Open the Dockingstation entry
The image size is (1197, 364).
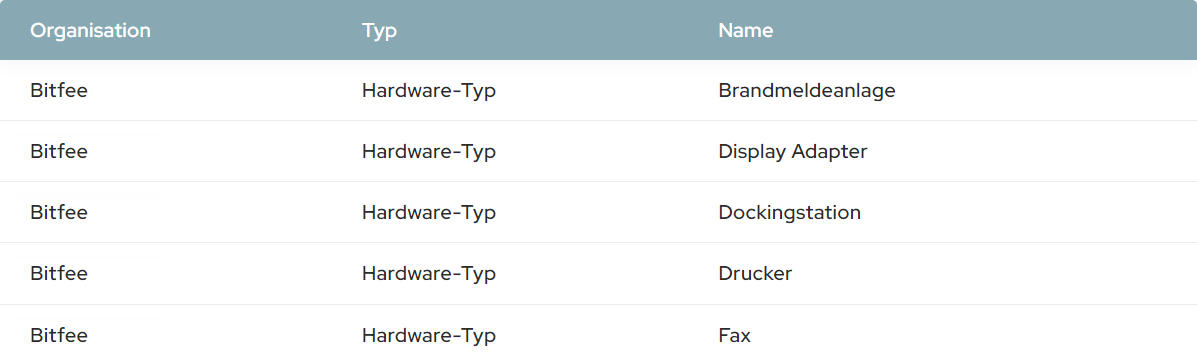[789, 213]
